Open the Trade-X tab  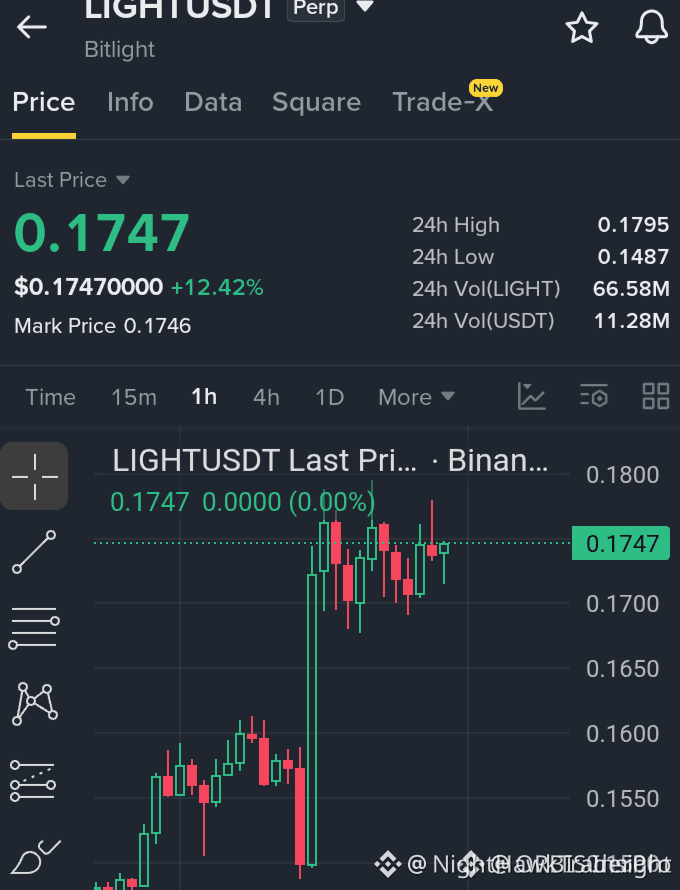pos(443,102)
